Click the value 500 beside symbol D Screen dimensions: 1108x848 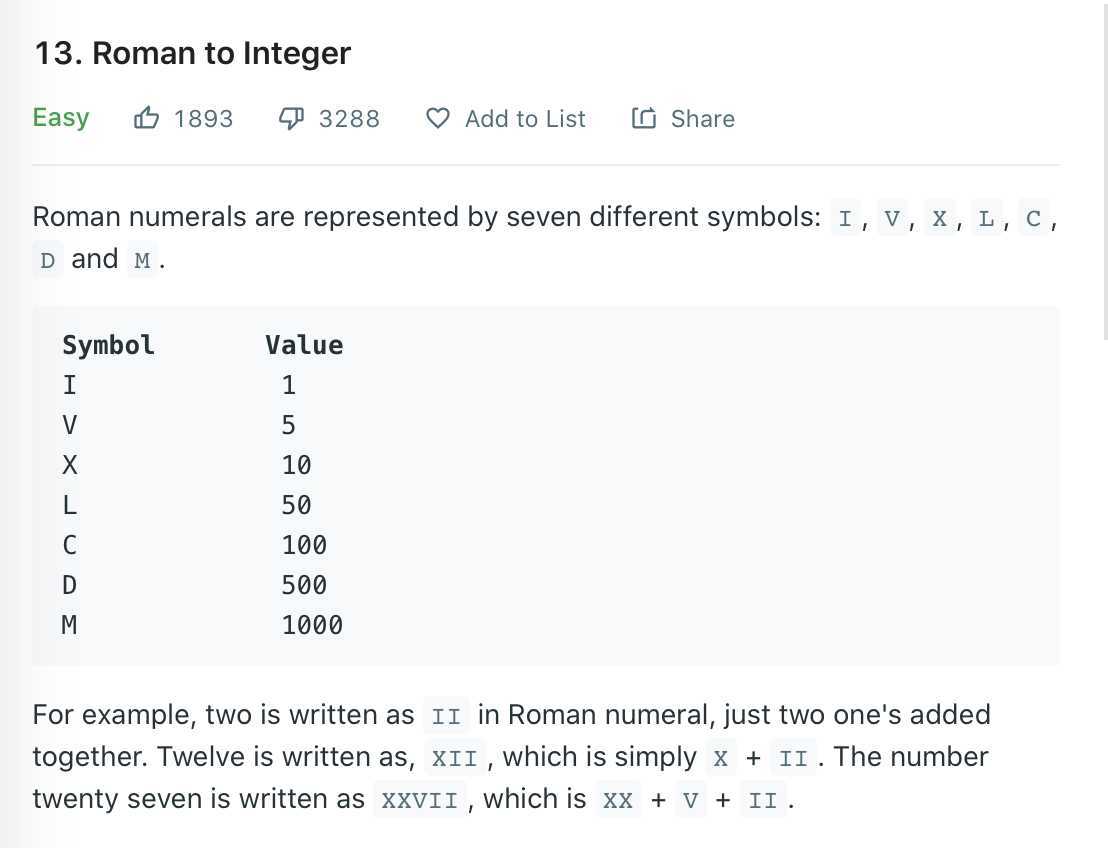(x=304, y=585)
